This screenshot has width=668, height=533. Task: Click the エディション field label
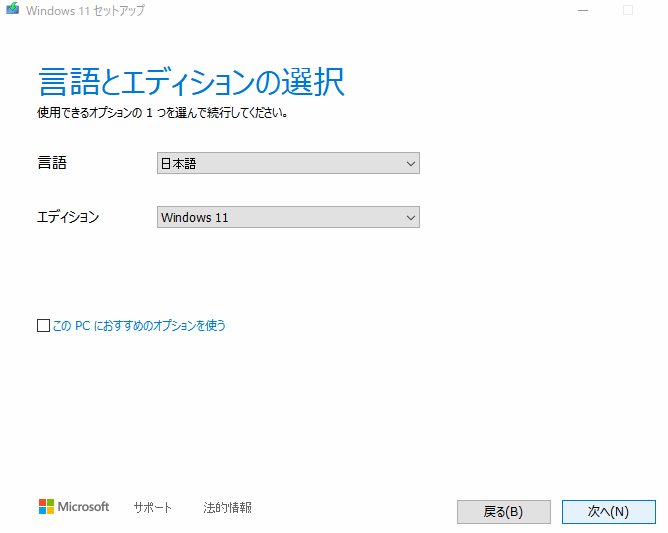(68, 217)
